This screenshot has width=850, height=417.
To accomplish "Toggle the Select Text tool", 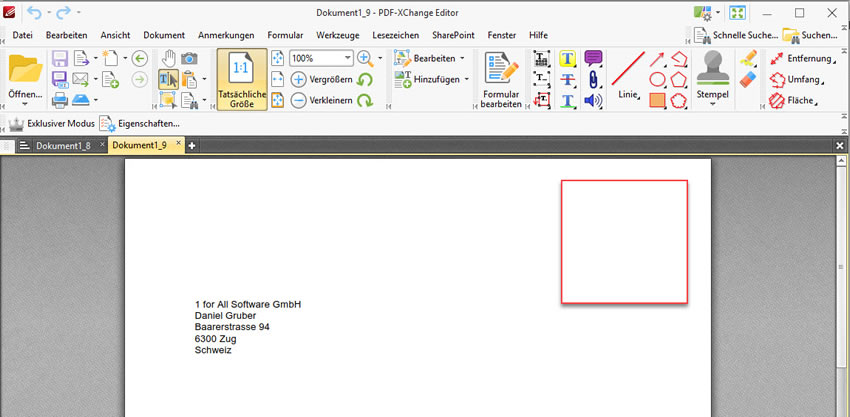I will pyautogui.click(x=169, y=79).
